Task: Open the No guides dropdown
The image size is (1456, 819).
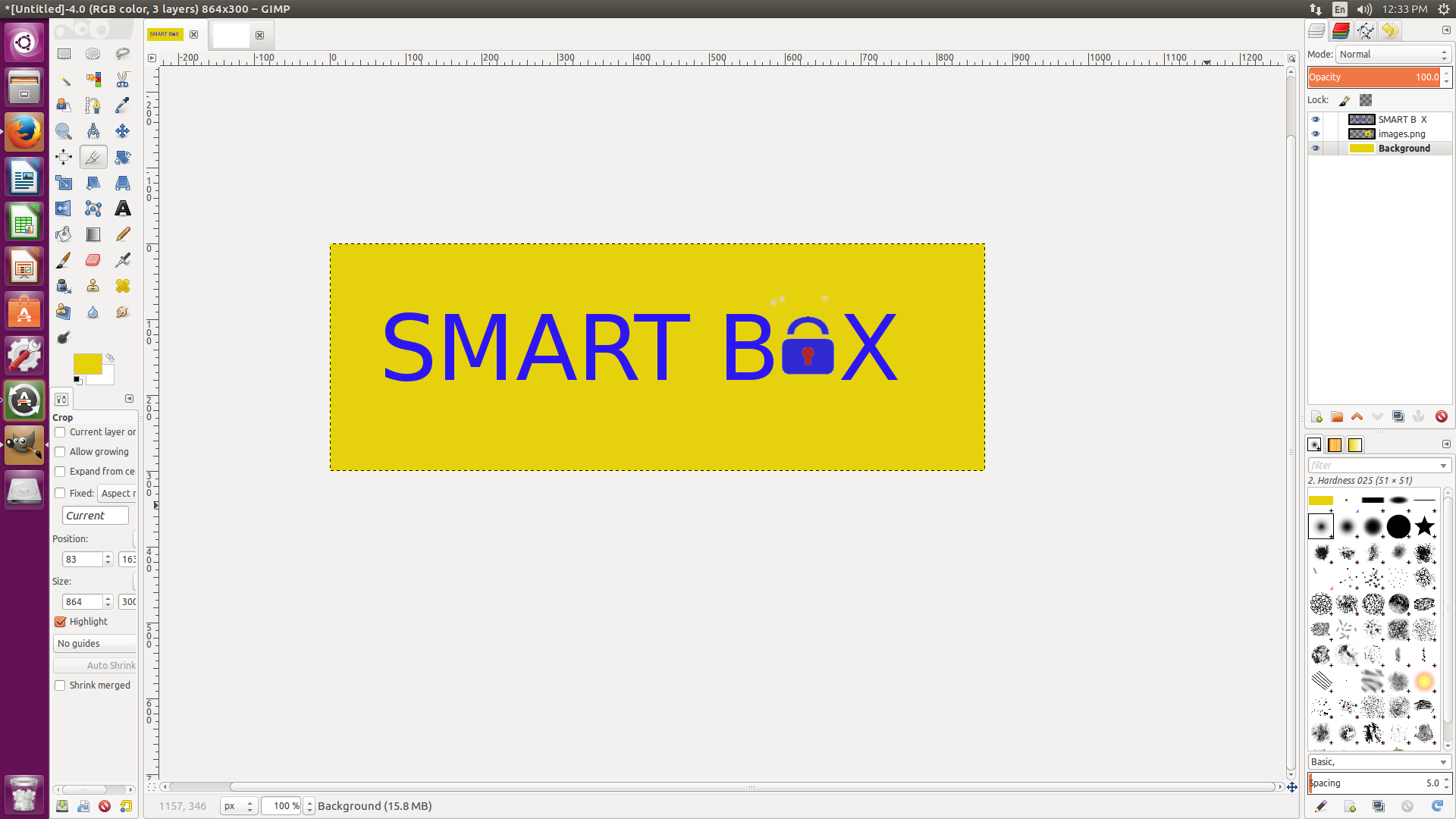Action: pos(95,644)
